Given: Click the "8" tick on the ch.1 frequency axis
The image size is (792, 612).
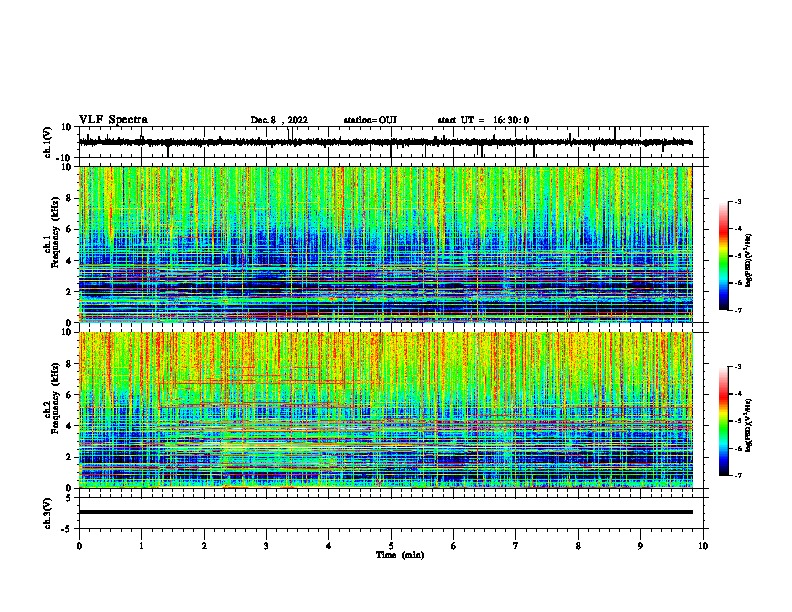Looking at the screenshot, I should (70, 198).
